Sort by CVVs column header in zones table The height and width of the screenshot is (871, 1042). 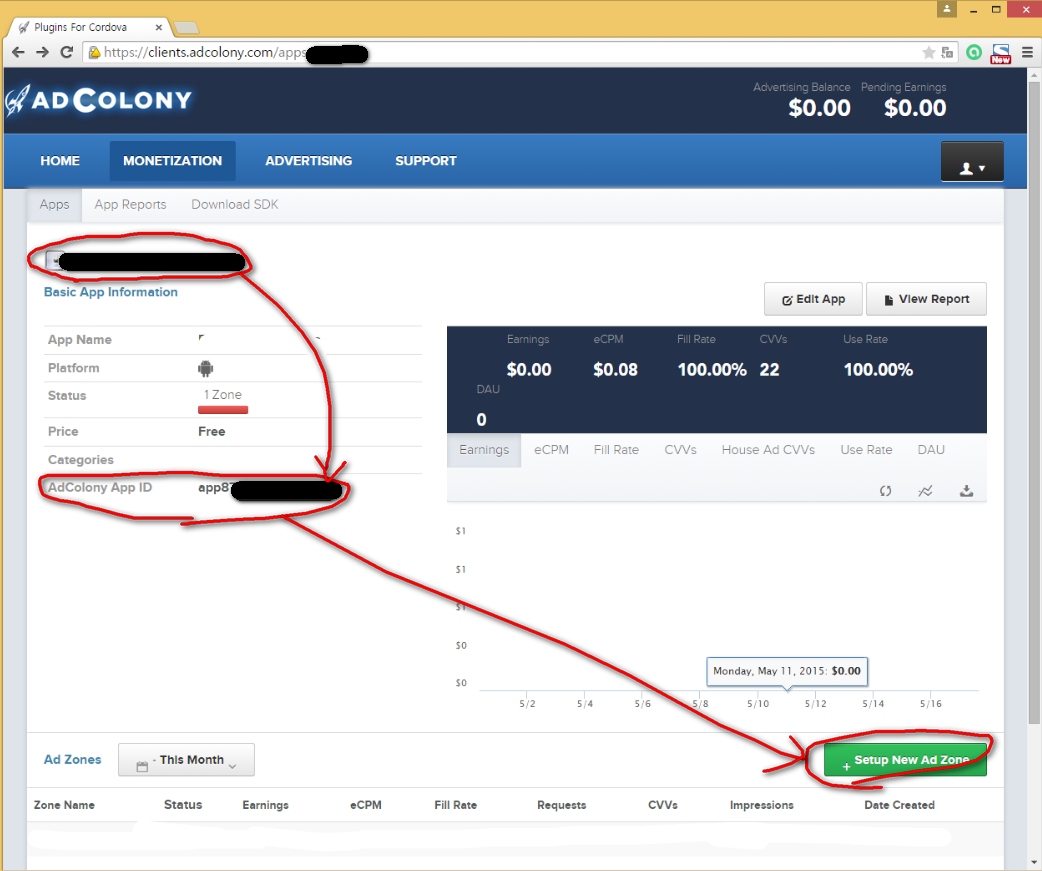(x=663, y=805)
